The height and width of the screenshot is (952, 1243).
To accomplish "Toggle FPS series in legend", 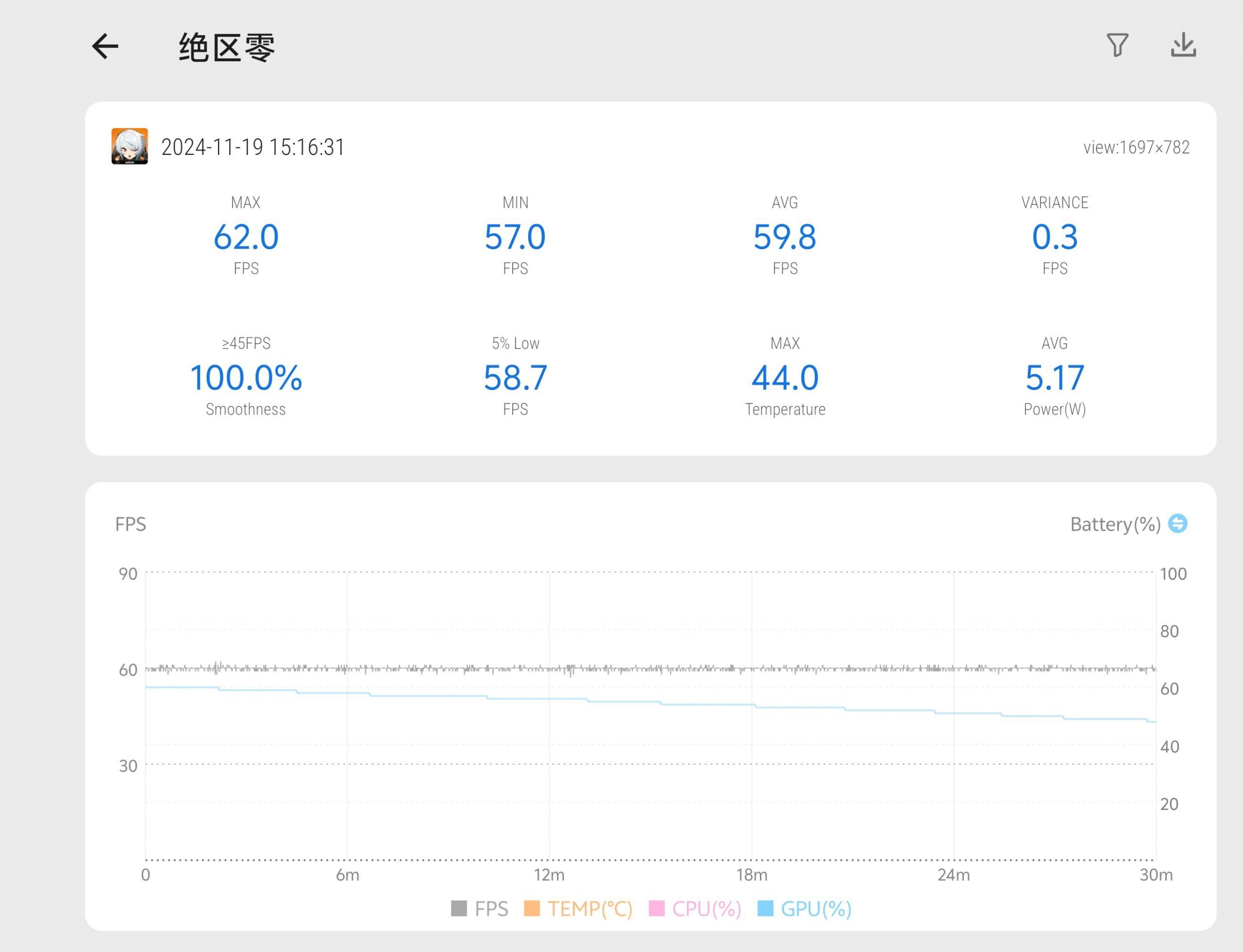I will coord(491,909).
